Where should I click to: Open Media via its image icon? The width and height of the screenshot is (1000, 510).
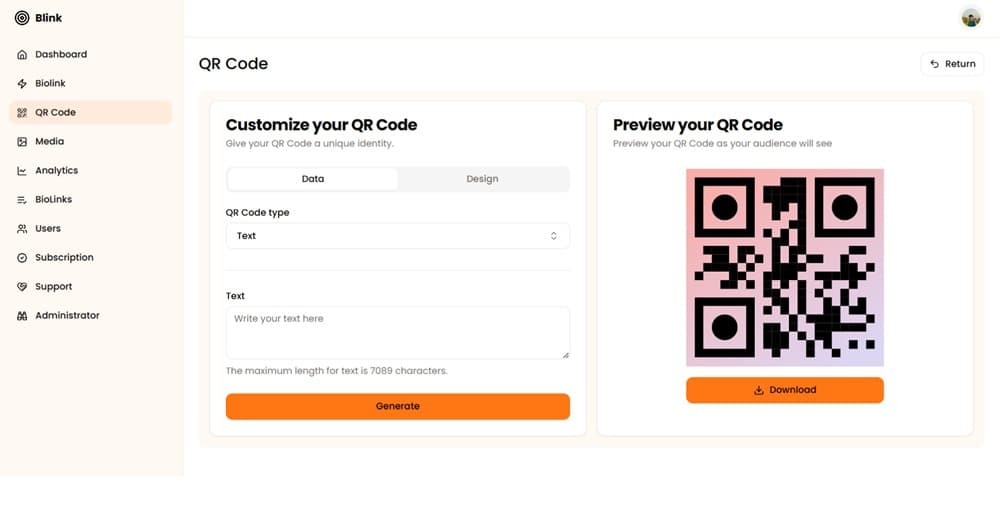tap(22, 142)
